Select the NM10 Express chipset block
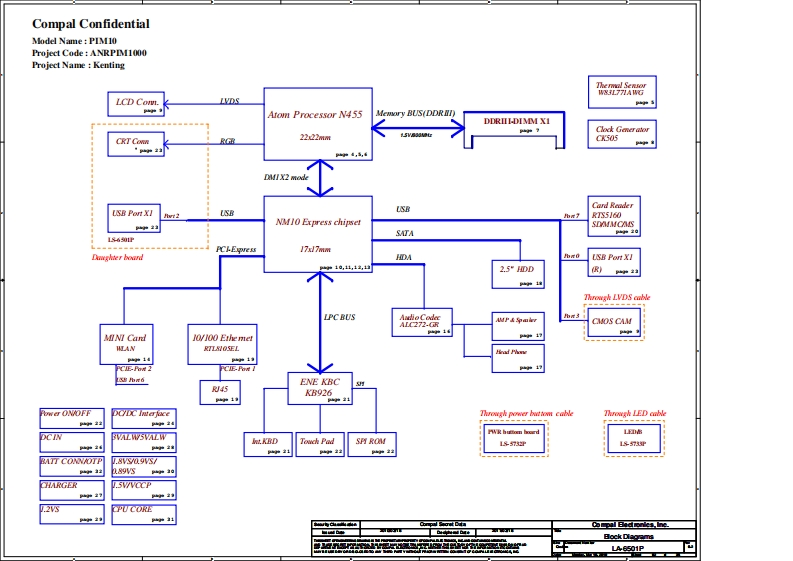 317,234
